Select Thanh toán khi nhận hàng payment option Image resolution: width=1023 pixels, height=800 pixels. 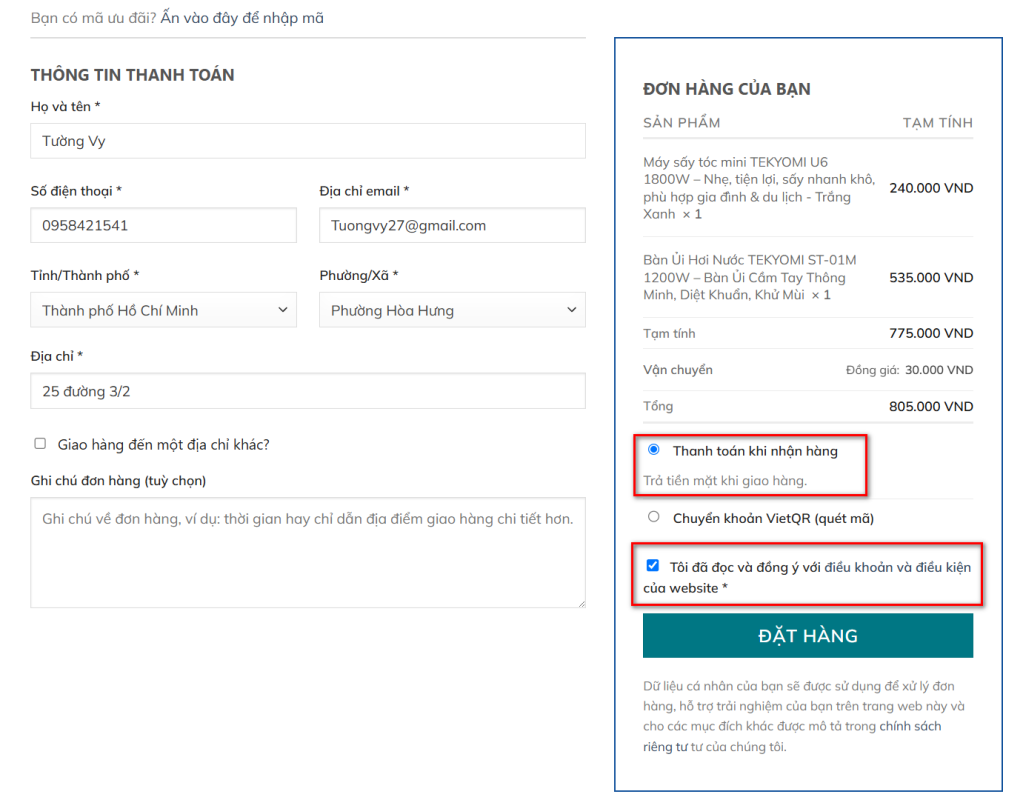point(654,450)
